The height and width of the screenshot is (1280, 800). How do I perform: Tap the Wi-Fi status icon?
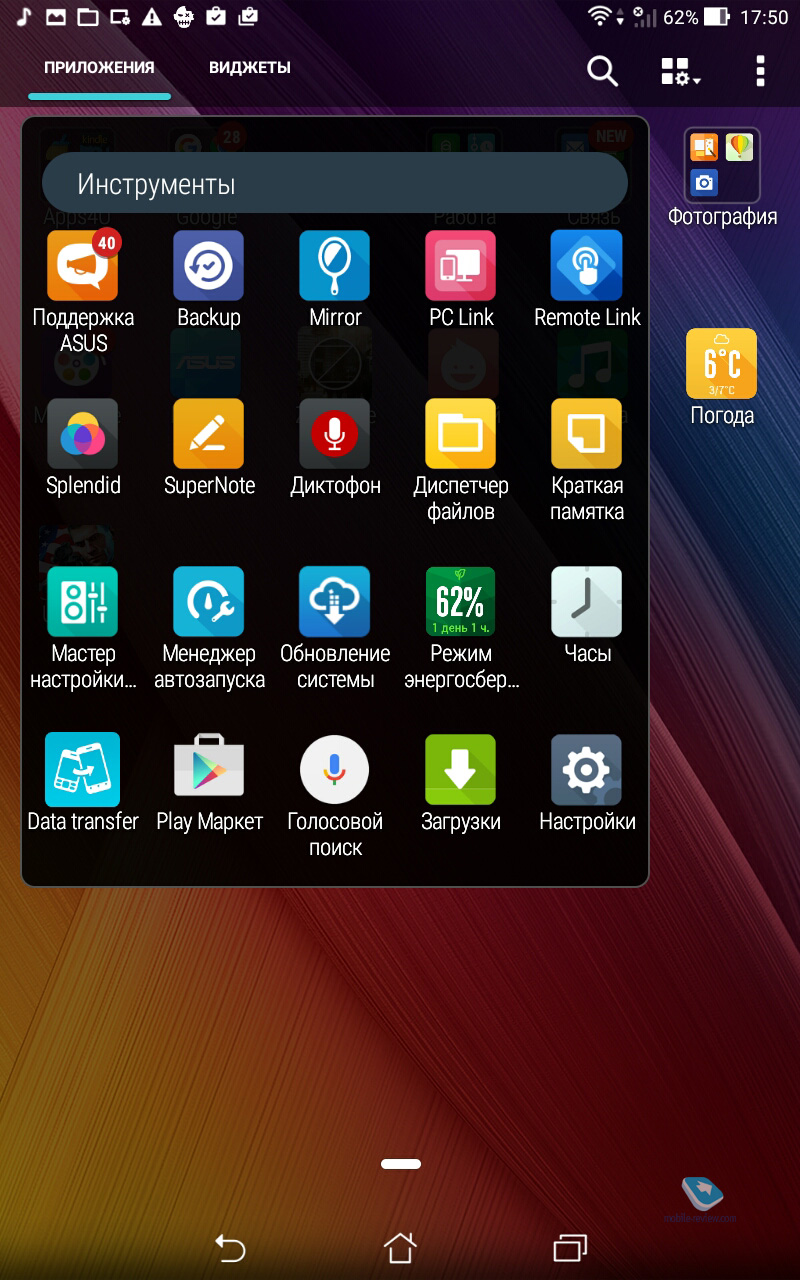pos(600,17)
